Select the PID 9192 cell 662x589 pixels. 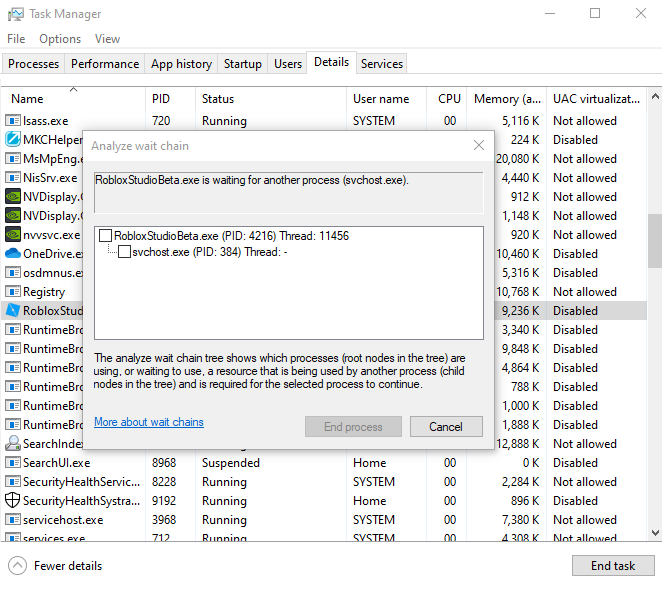coord(164,501)
